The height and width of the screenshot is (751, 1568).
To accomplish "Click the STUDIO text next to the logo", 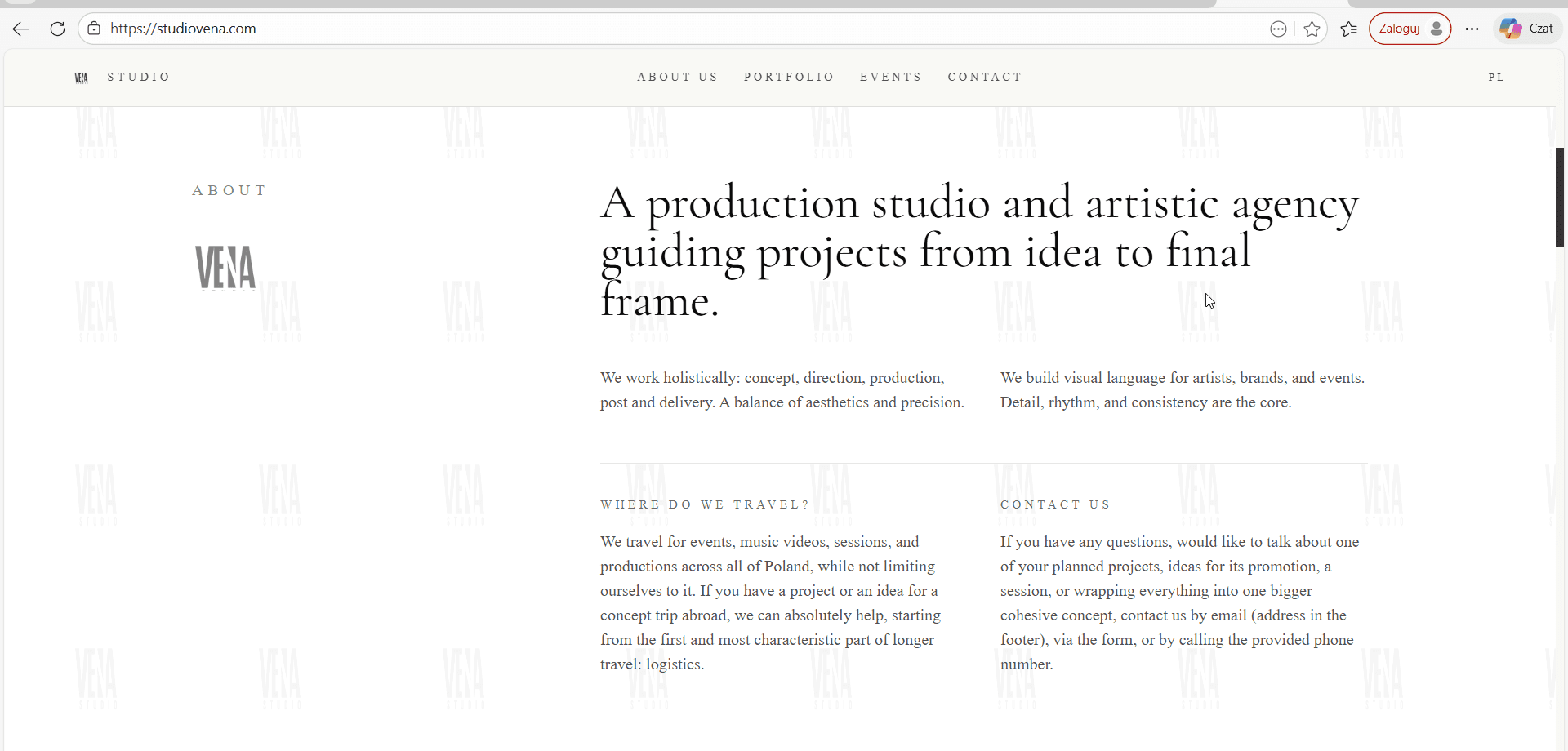I will [x=138, y=77].
